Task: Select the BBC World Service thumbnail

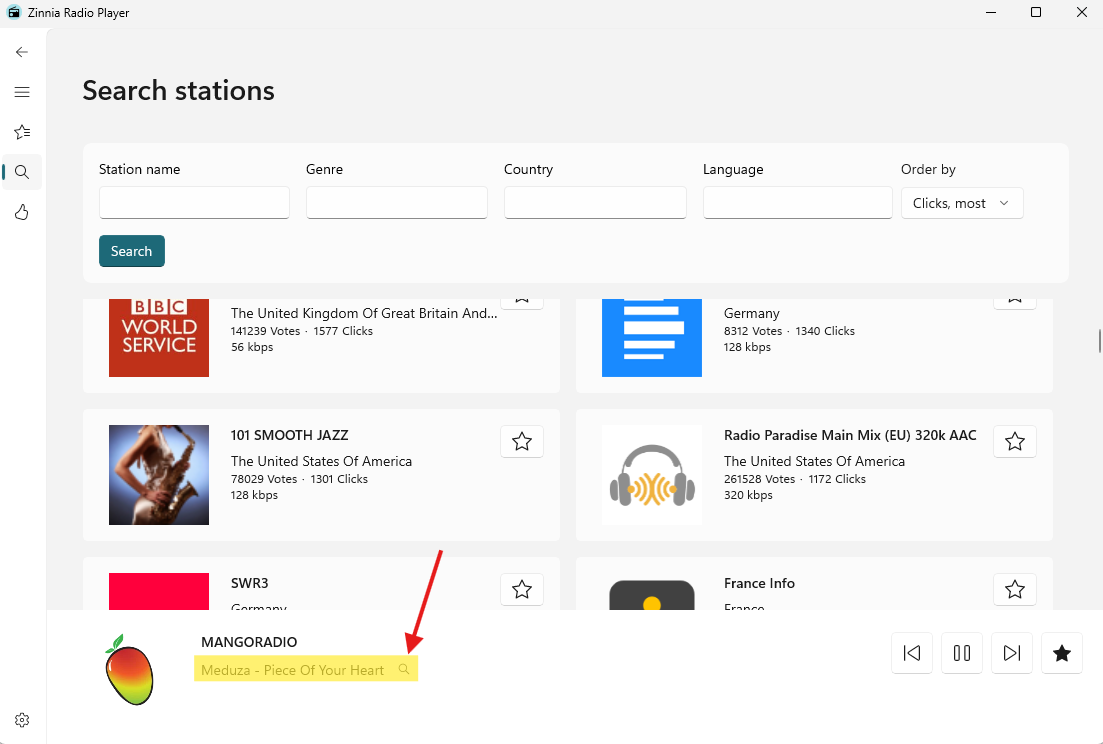Action: 159,337
